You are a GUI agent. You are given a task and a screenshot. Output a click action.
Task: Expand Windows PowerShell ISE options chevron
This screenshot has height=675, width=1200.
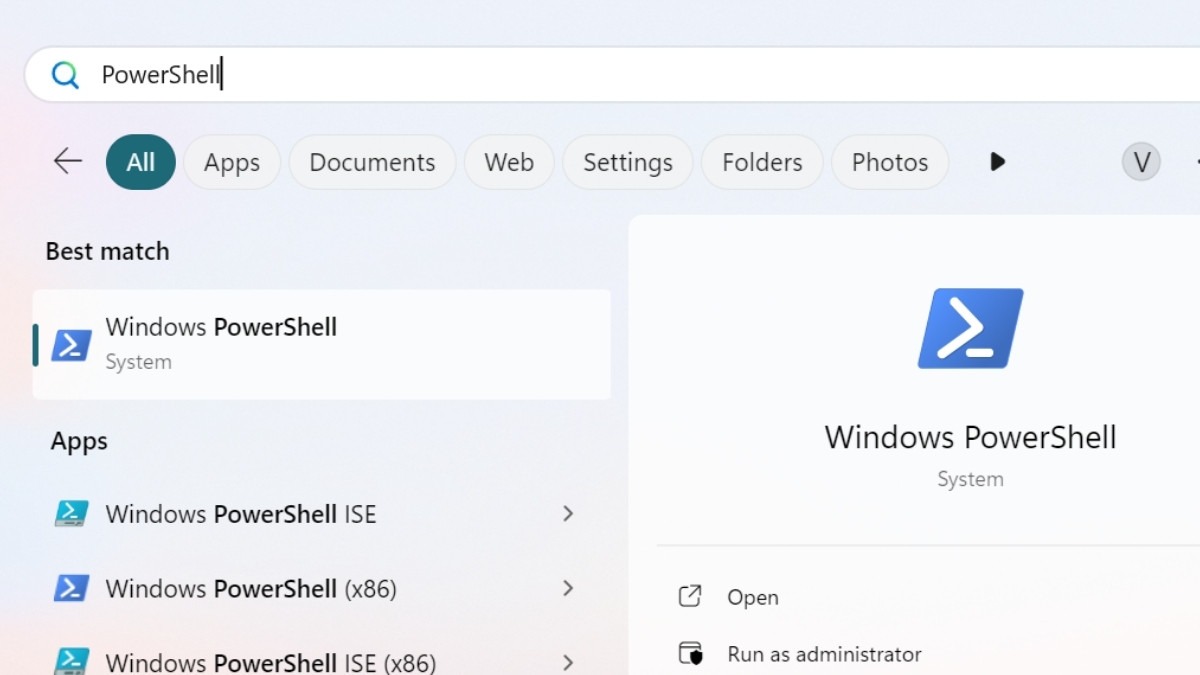pos(568,514)
